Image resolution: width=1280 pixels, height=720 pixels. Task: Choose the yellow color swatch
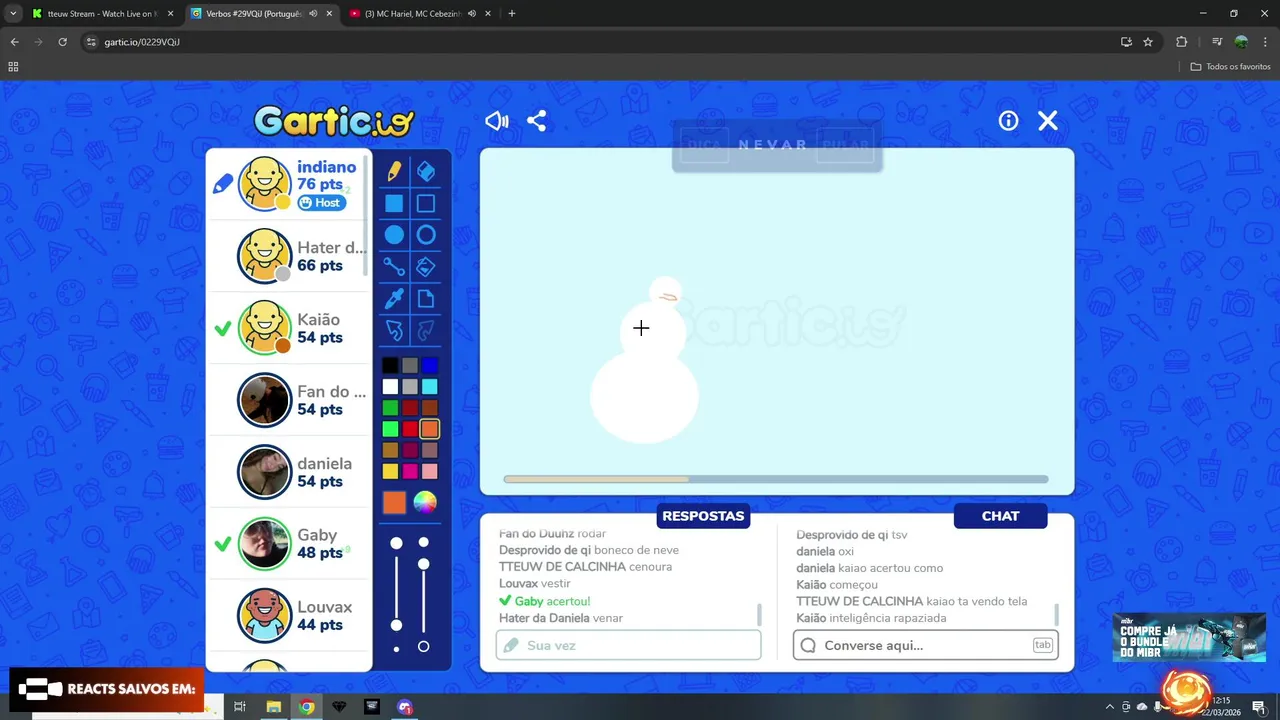[390, 471]
